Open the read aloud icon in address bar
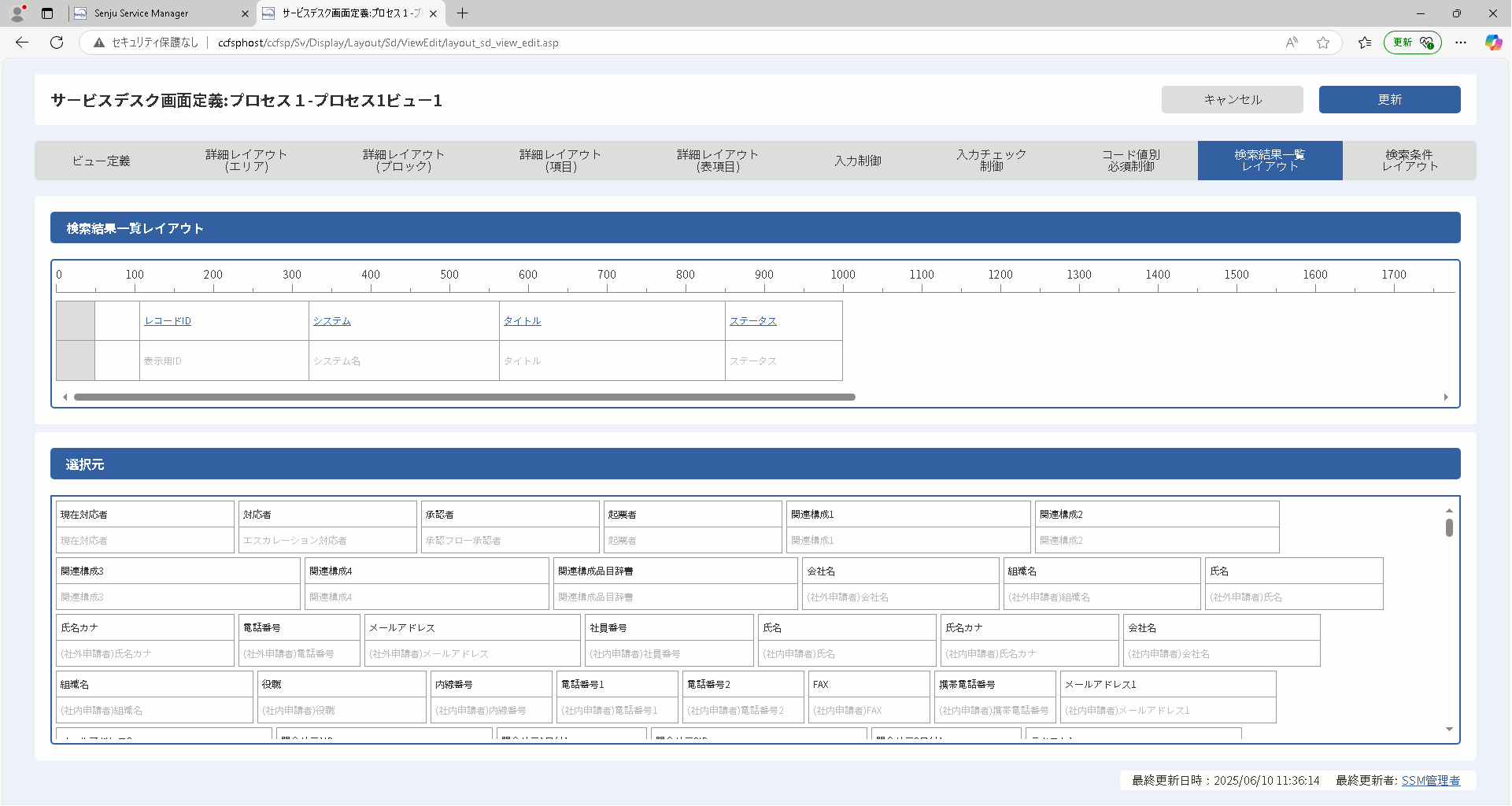 [x=1292, y=43]
